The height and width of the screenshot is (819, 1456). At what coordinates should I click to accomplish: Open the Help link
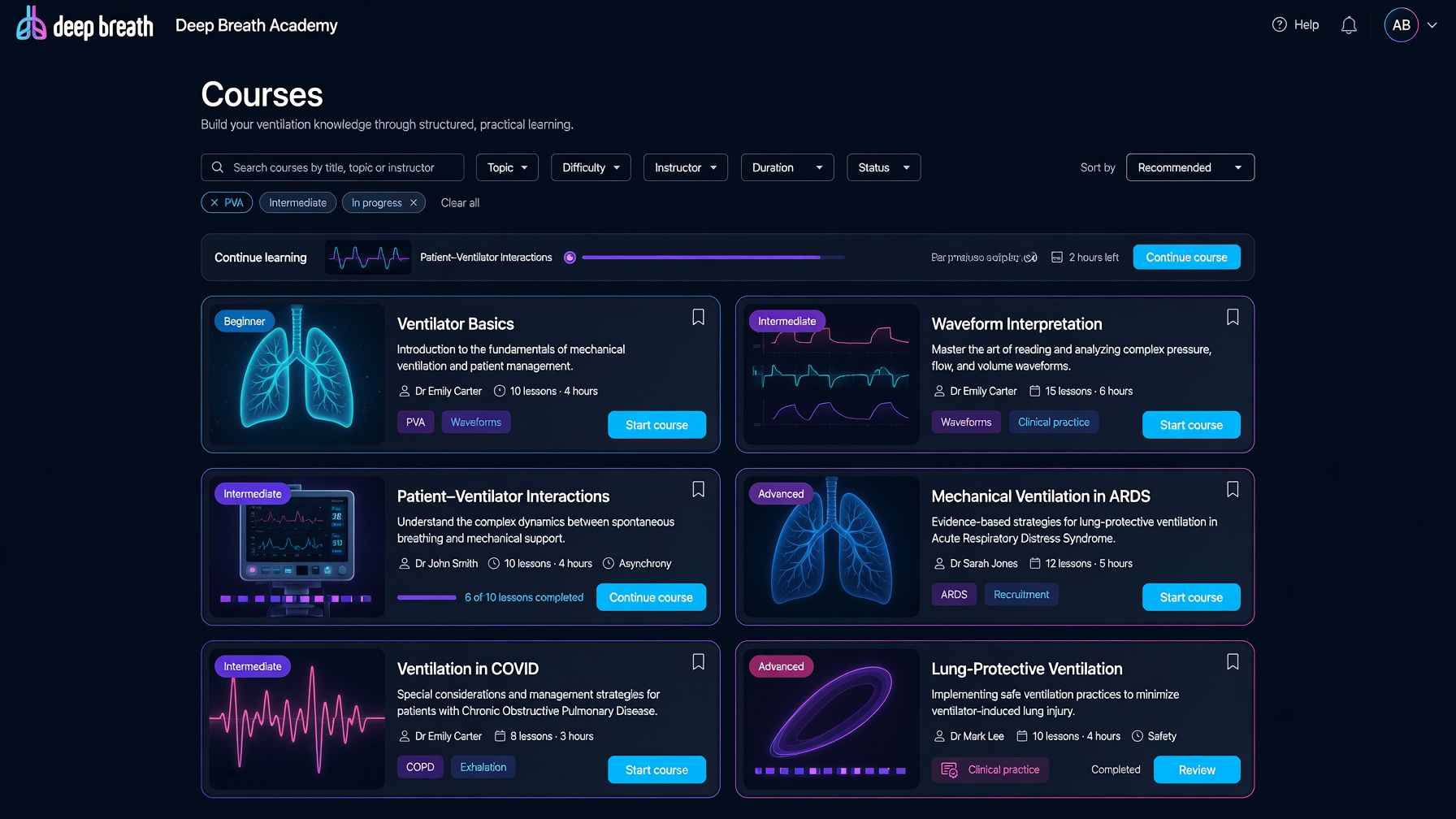1295,25
